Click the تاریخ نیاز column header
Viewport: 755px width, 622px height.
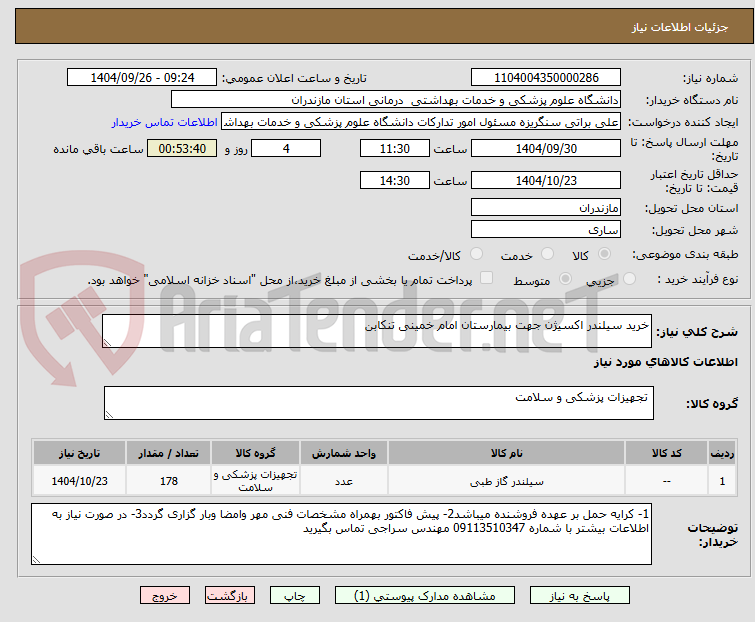click(x=79, y=453)
